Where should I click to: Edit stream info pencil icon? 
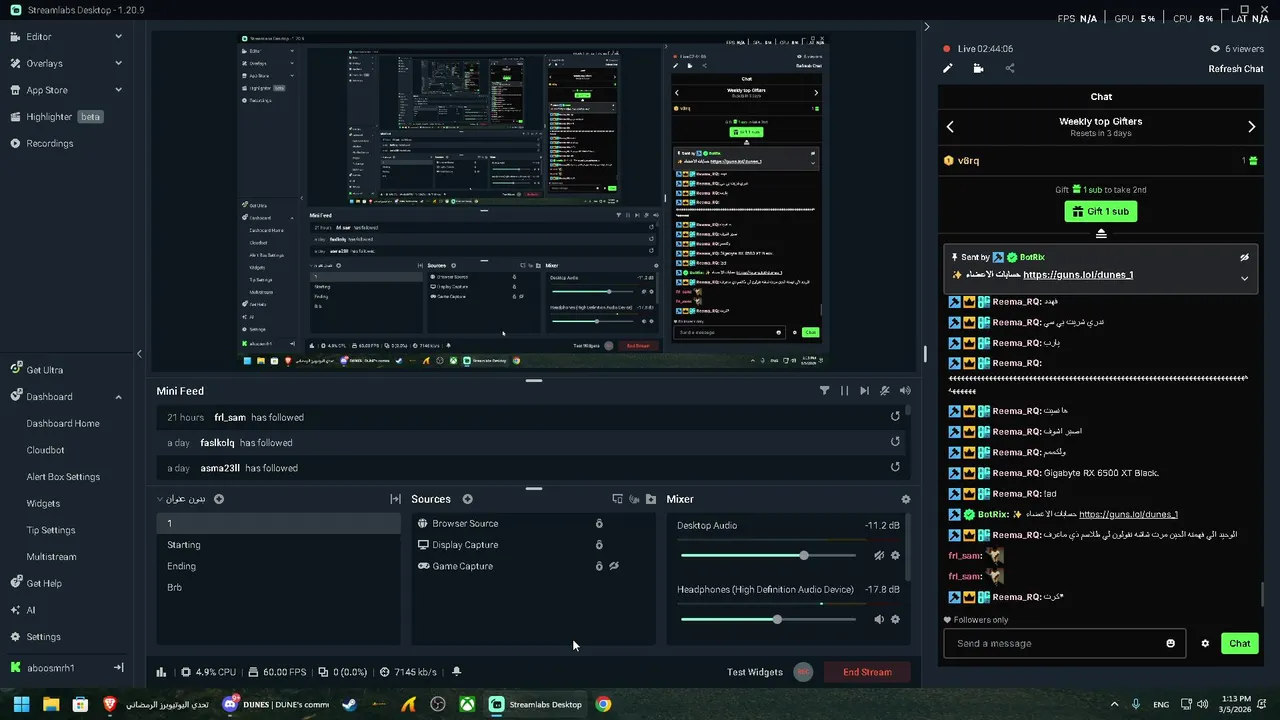point(948,68)
